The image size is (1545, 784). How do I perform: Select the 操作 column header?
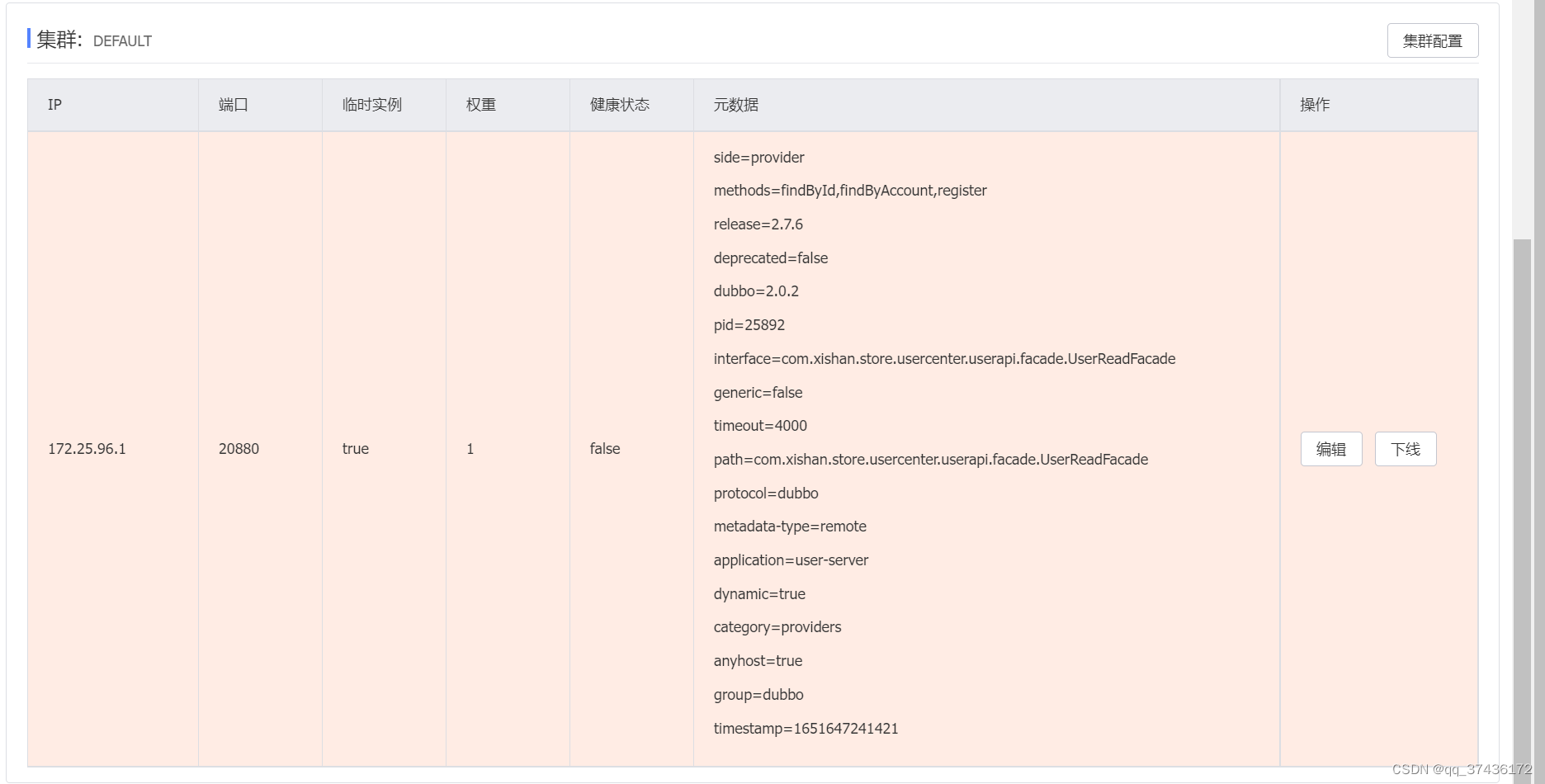(x=1379, y=105)
